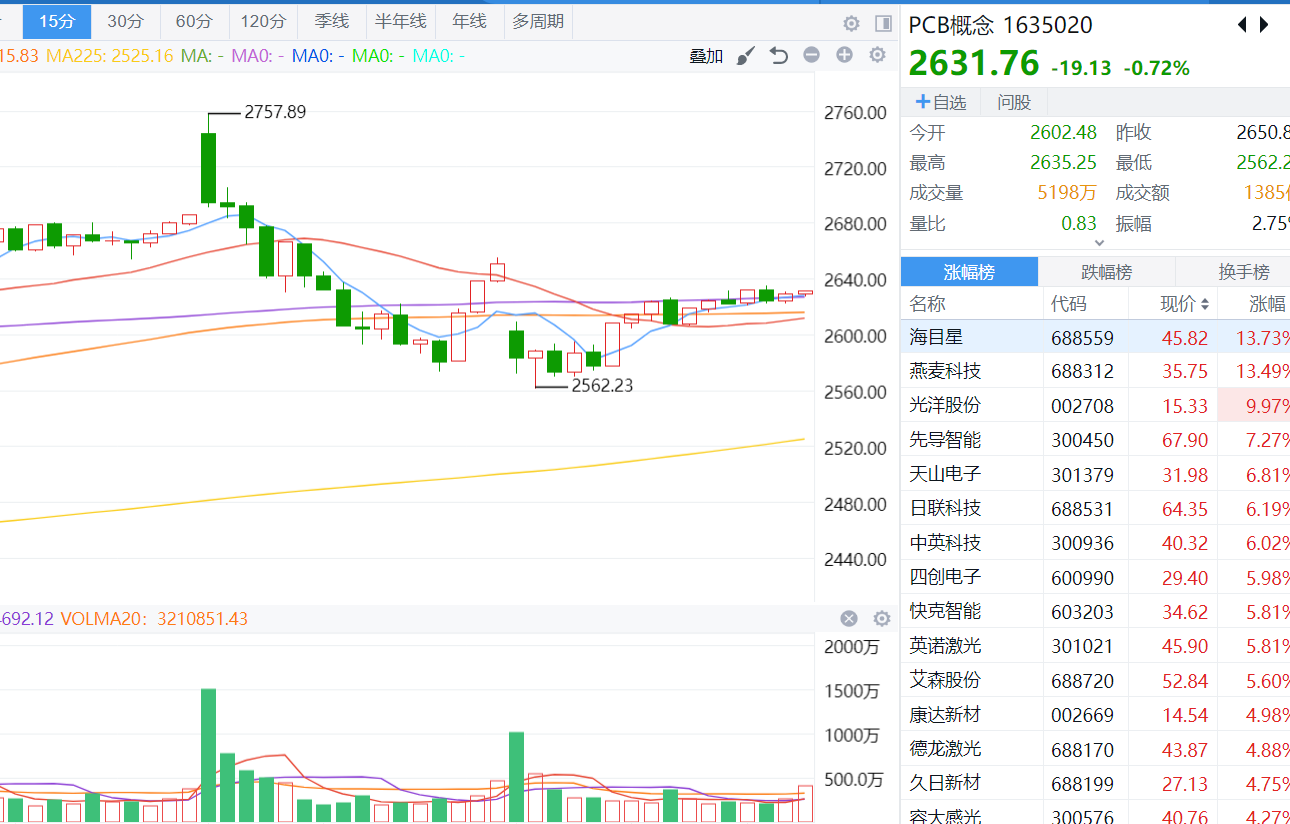Zoom in chart with plus icon
The image size is (1290, 824).
tap(844, 56)
